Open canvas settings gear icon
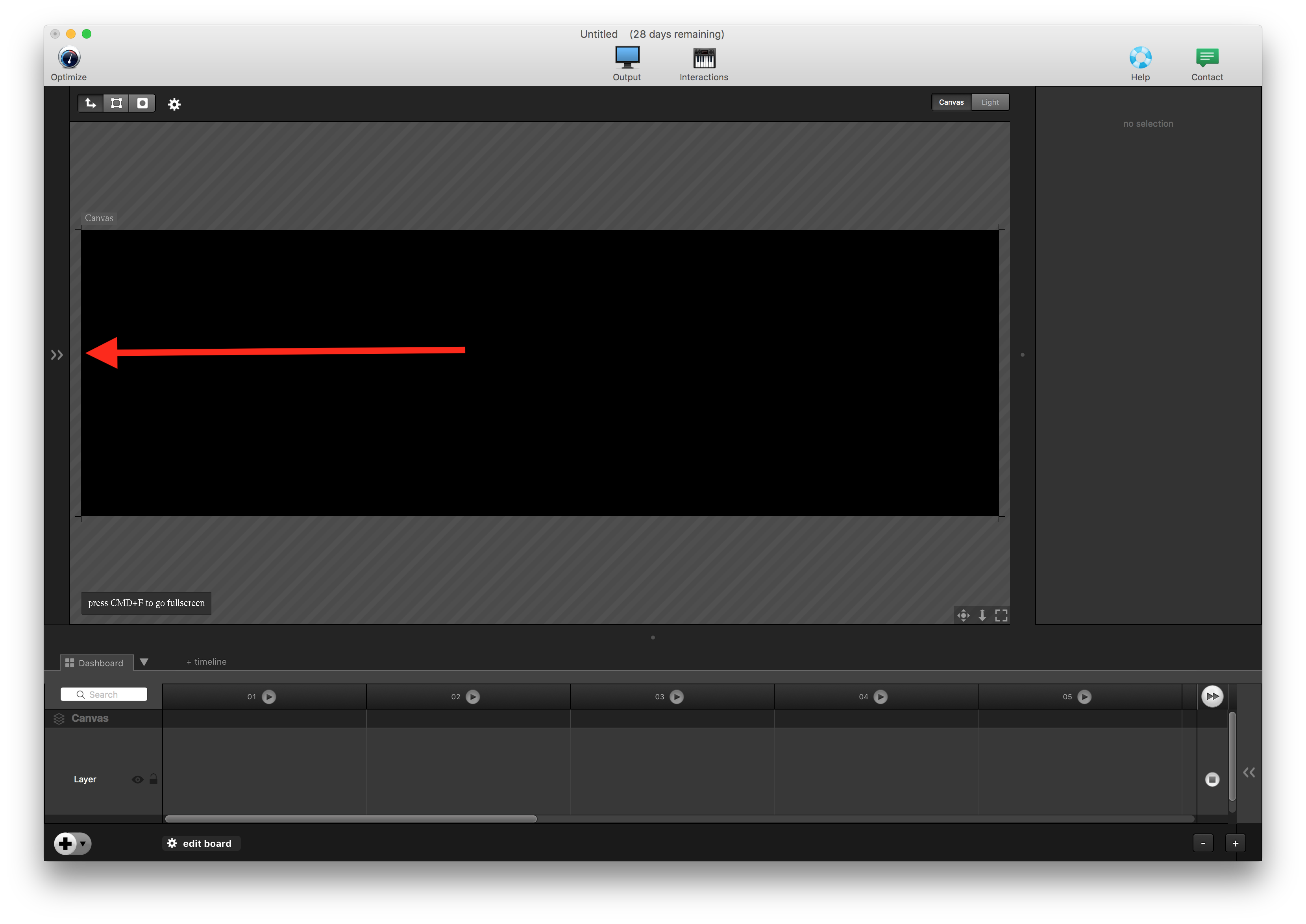1306x924 pixels. point(174,104)
